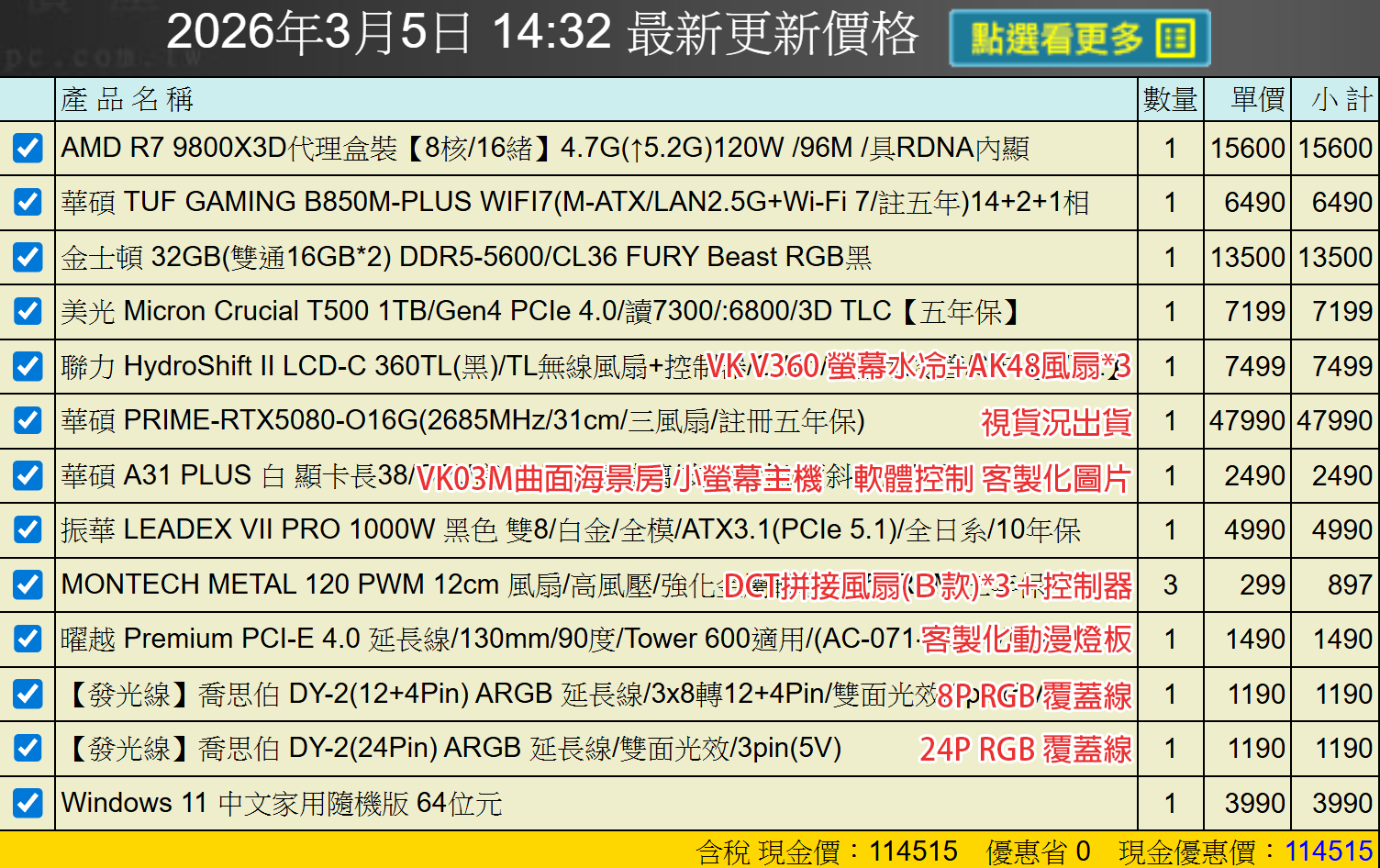Click the 含稅 現金價：114515 text
Image resolution: width=1380 pixels, height=868 pixels.
click(827, 851)
